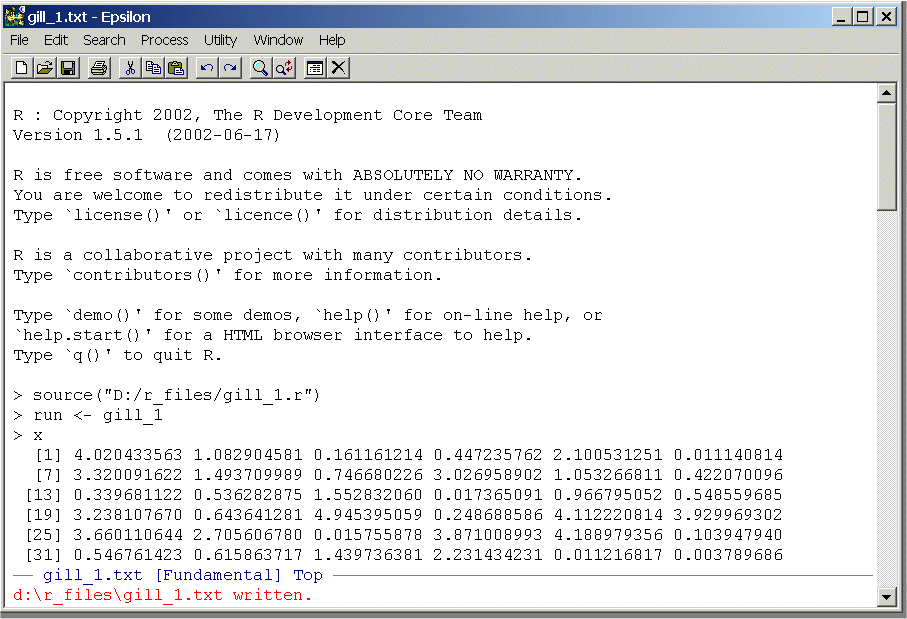Open search with the magnifying glass icon
This screenshot has height=619, width=907.
point(260,68)
